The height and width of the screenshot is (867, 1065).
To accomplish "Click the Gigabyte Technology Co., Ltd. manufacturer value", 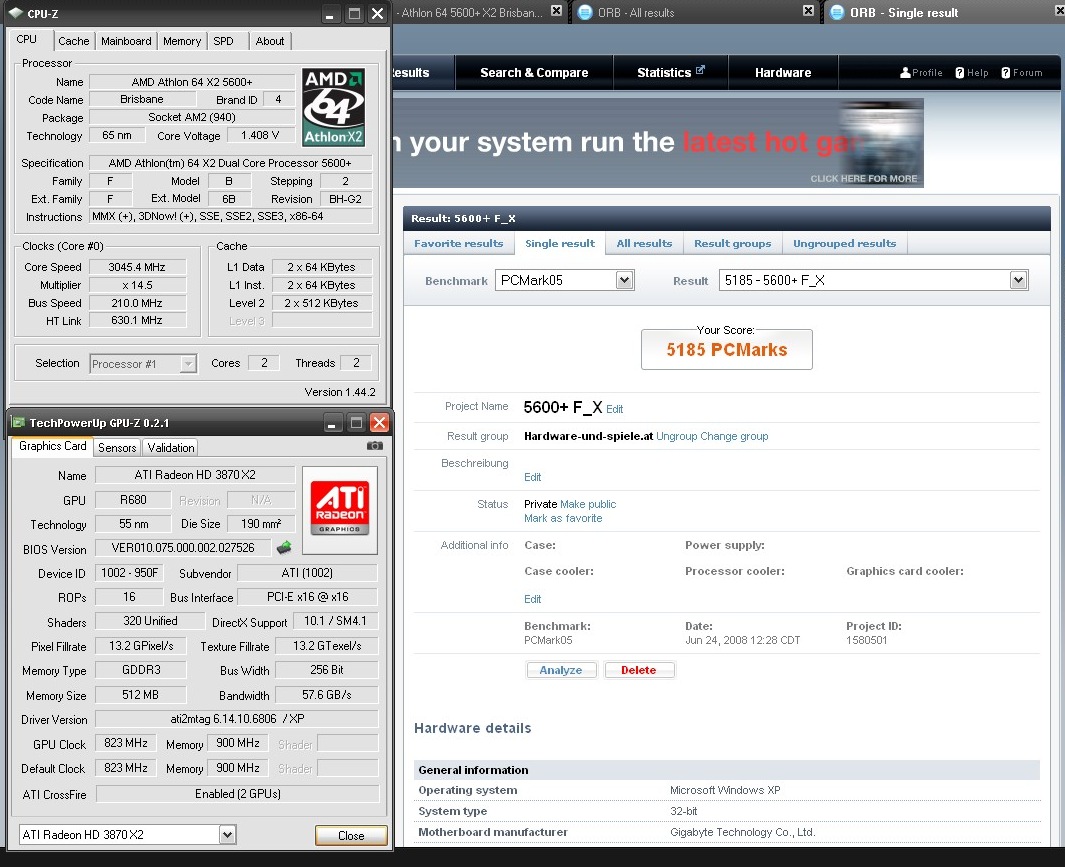I will click(x=742, y=832).
